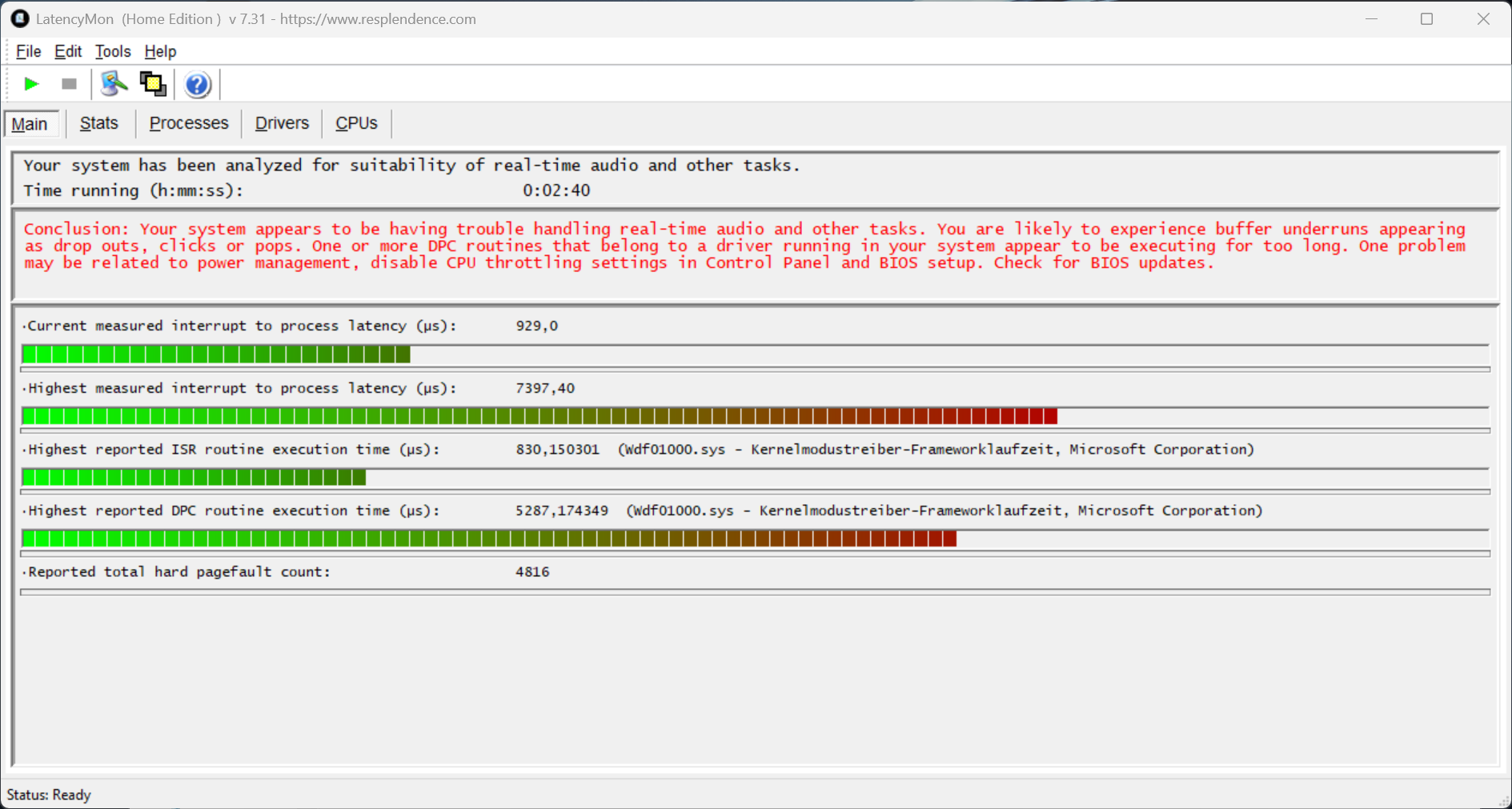Select the time running value 0:02:40
Screen dimensions: 1512x809
tap(556, 190)
